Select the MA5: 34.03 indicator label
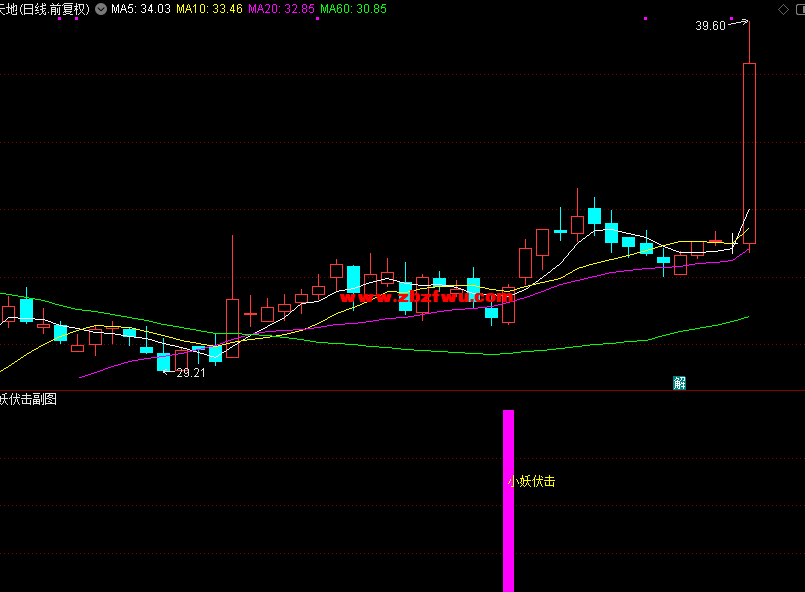This screenshot has width=805, height=592. [141, 9]
